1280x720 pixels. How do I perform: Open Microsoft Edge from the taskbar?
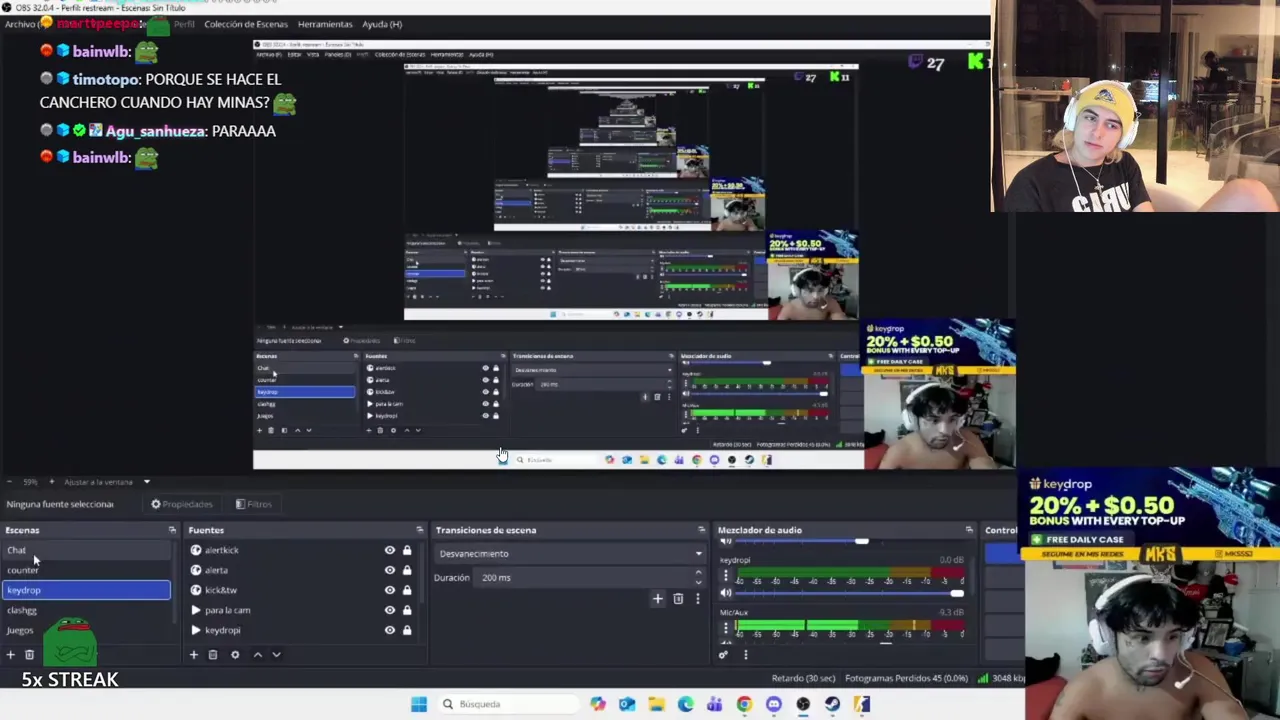[685, 704]
